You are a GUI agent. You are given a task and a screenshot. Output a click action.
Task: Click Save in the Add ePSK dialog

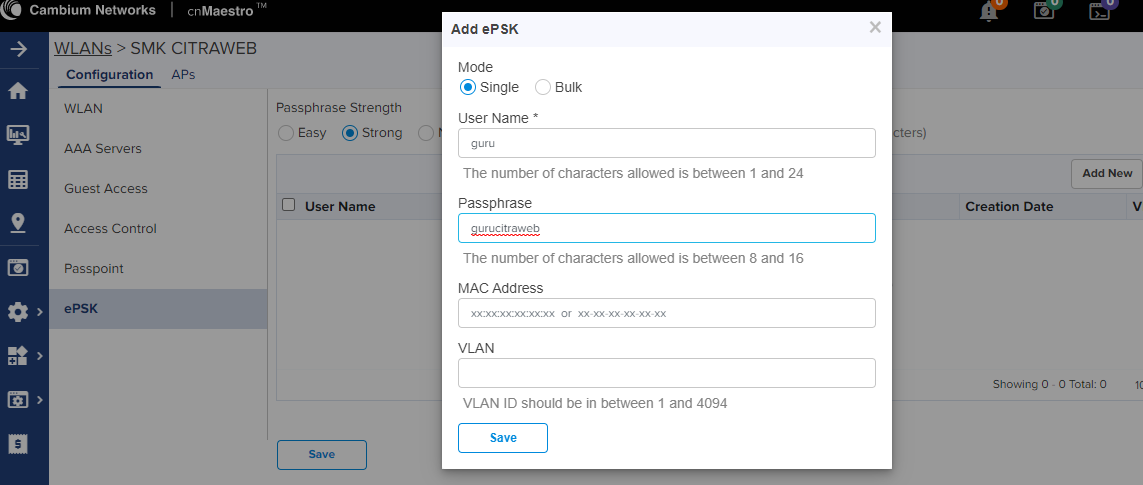tap(503, 438)
